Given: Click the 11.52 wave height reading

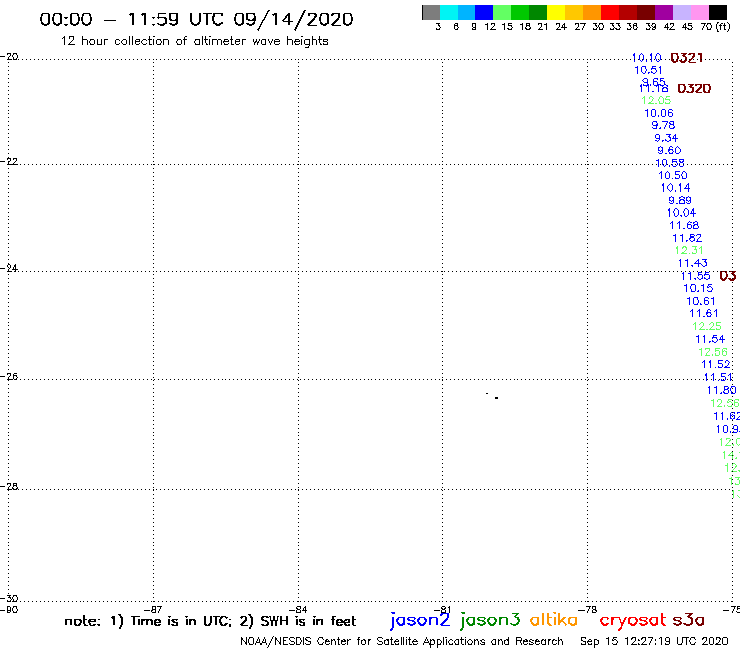Looking at the screenshot, I should 716,364.
